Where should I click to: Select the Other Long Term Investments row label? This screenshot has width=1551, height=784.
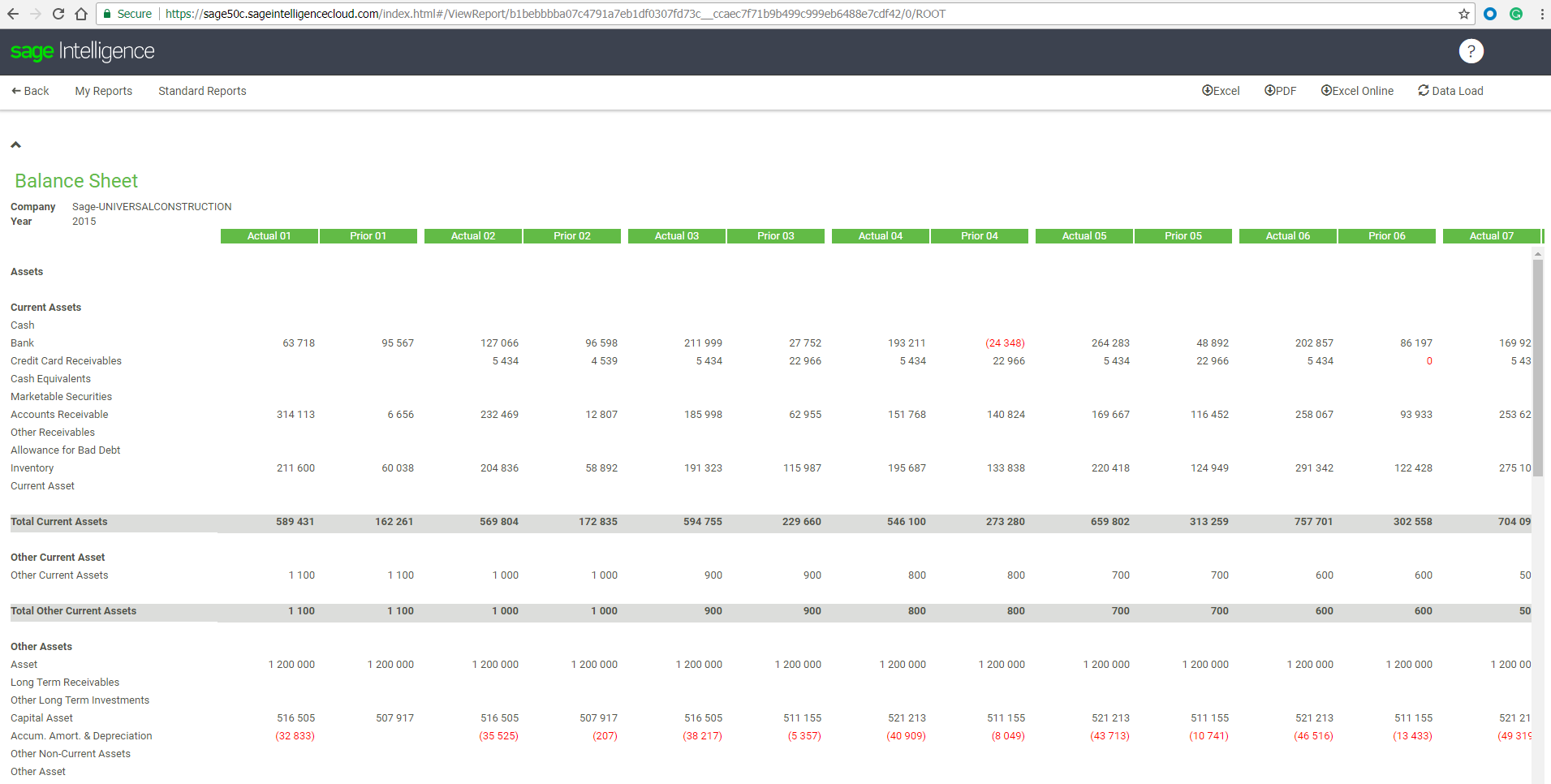(80, 700)
